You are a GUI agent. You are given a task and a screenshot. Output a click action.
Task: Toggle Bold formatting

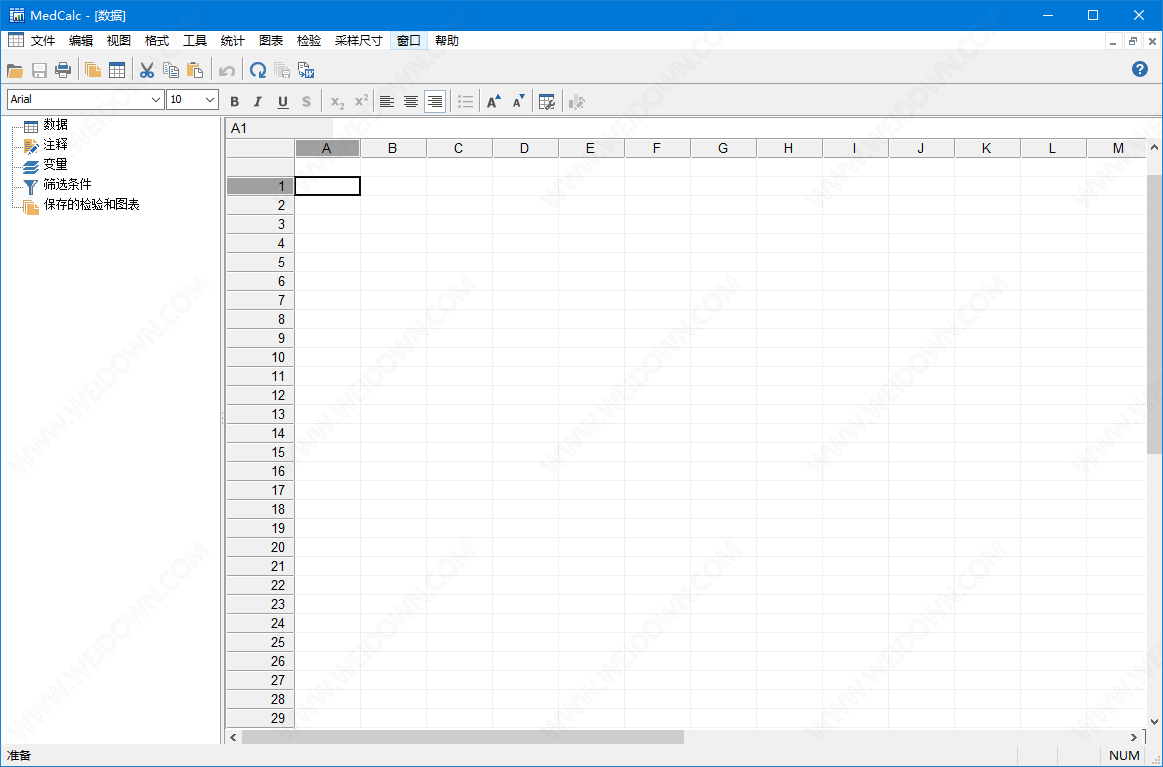(x=234, y=102)
